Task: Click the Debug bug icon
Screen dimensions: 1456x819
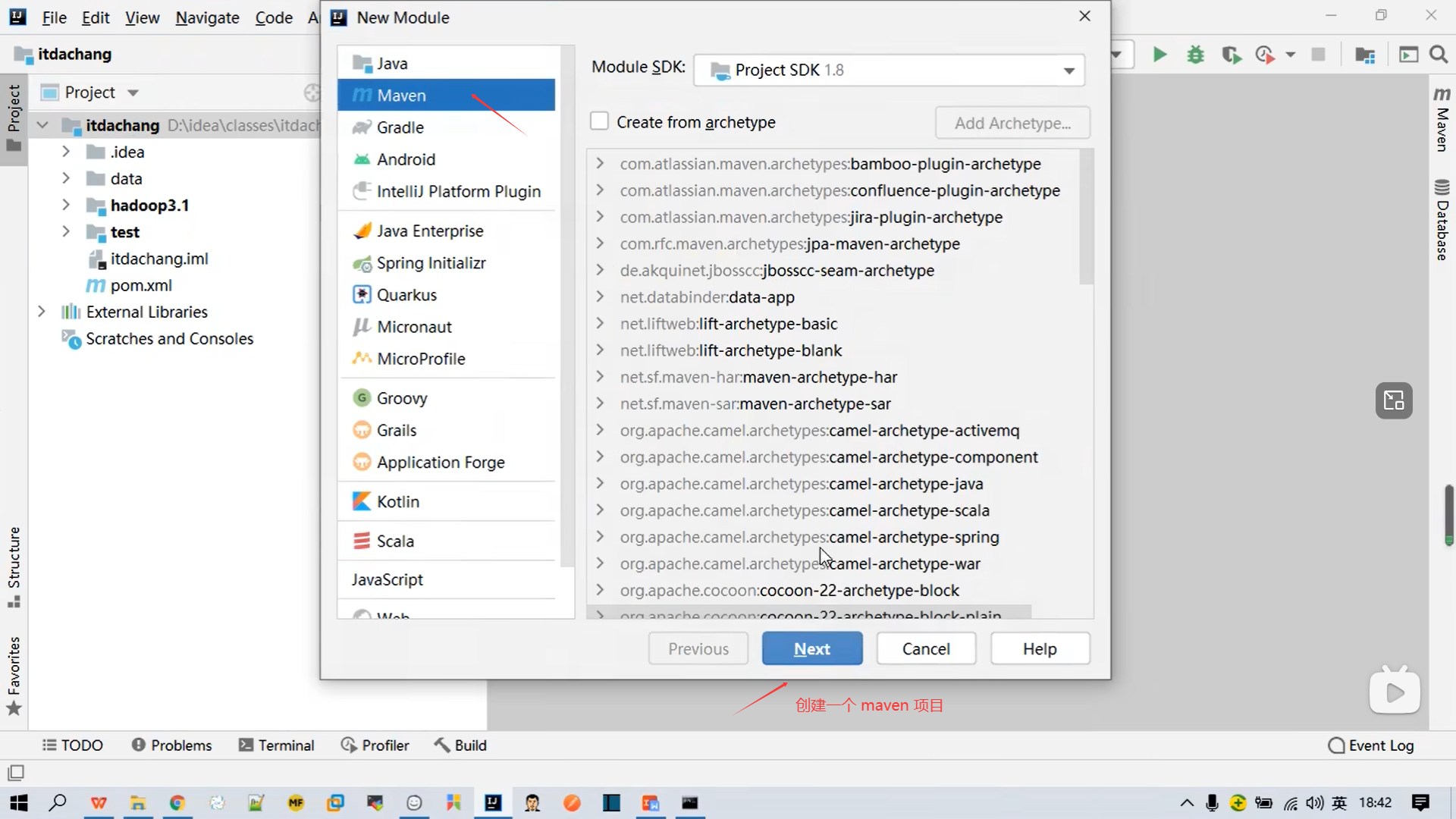Action: coord(1196,55)
